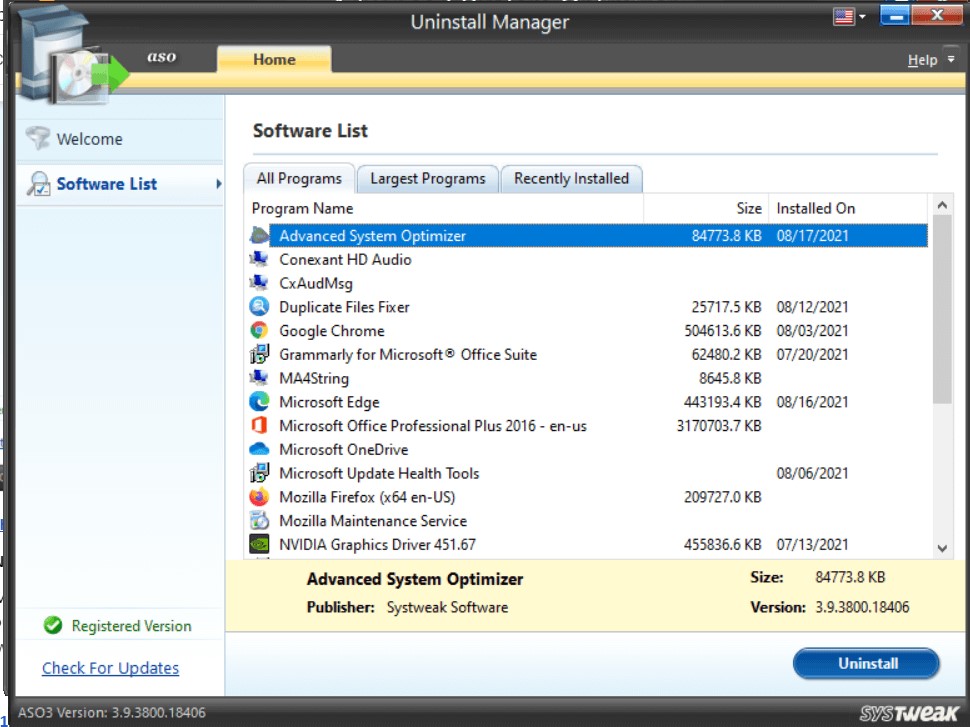Open the Check For Updates link
Screen dimensions: 970x727
tap(110, 668)
